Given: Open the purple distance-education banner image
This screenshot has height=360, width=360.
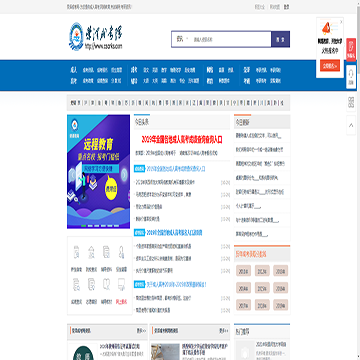Looking at the screenshot, I should pyautogui.click(x=98, y=172).
